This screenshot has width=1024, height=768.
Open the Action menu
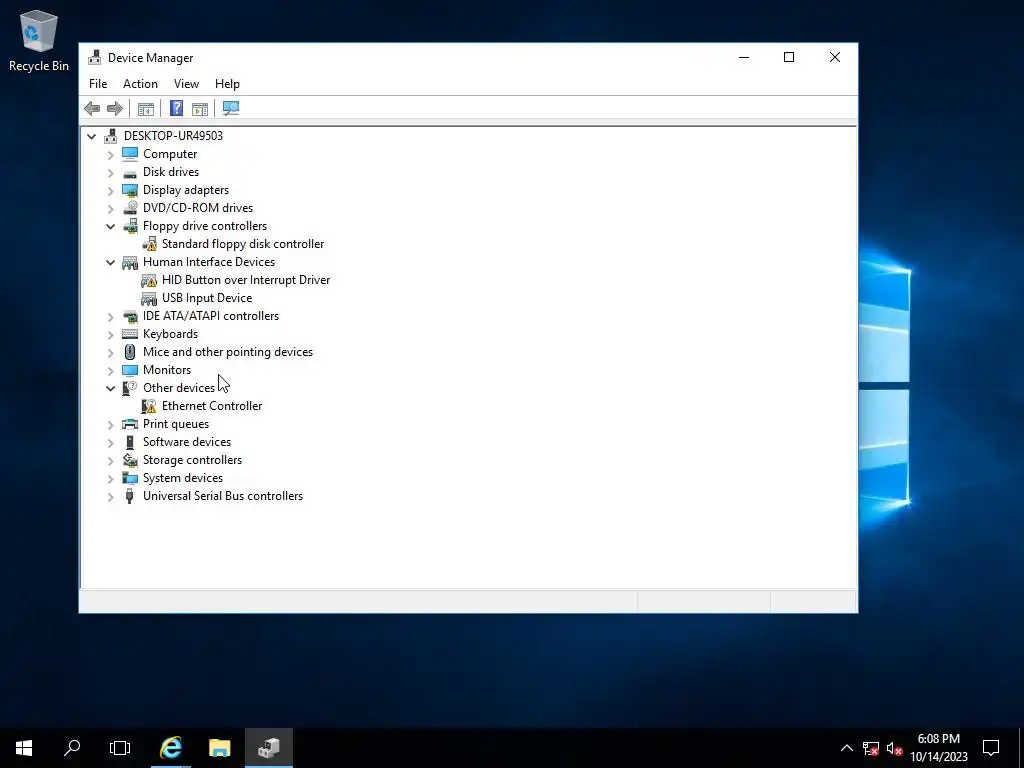(140, 84)
